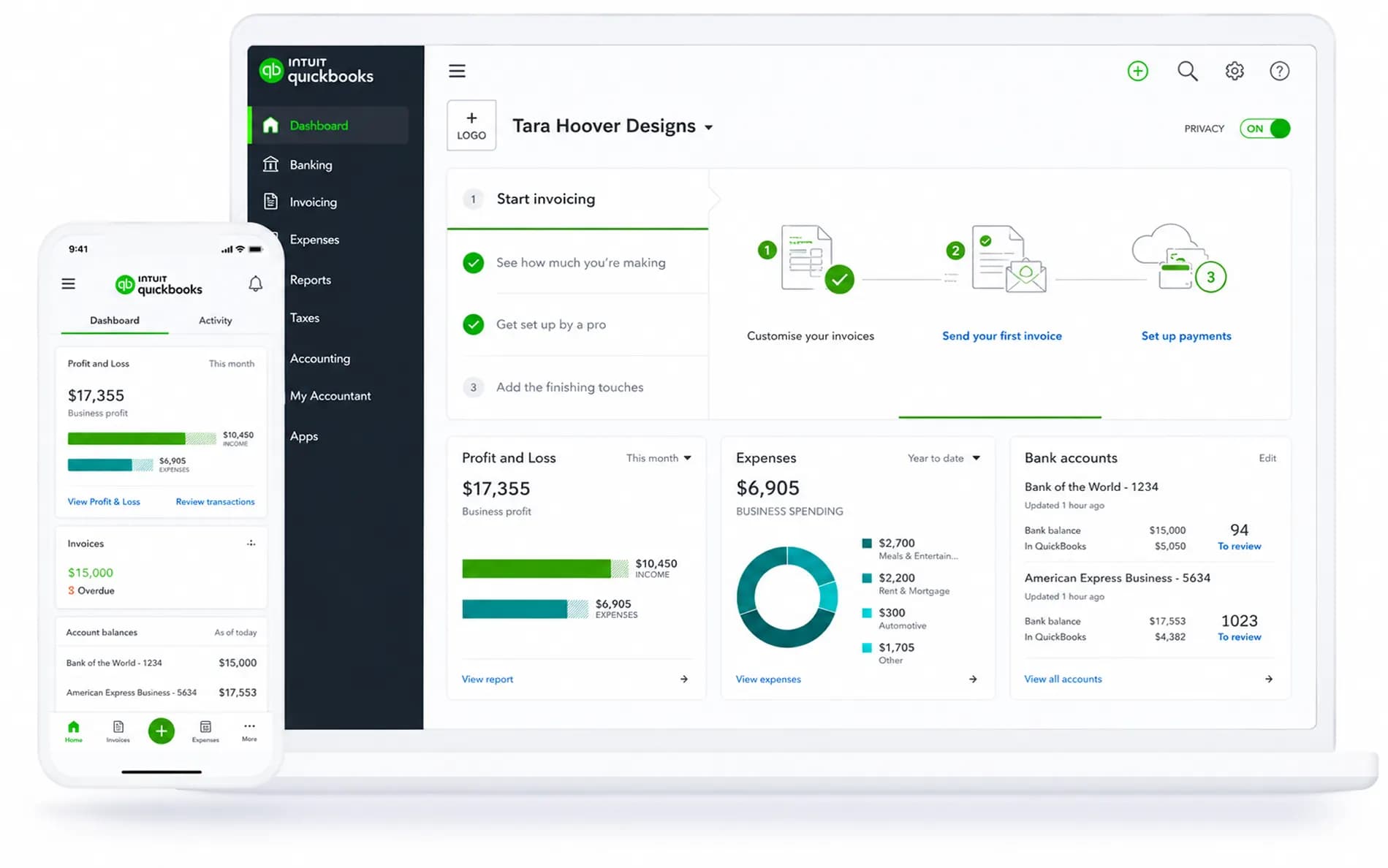Click the Expenses donut chart
This screenshot has width=1388, height=868.
tap(786, 597)
